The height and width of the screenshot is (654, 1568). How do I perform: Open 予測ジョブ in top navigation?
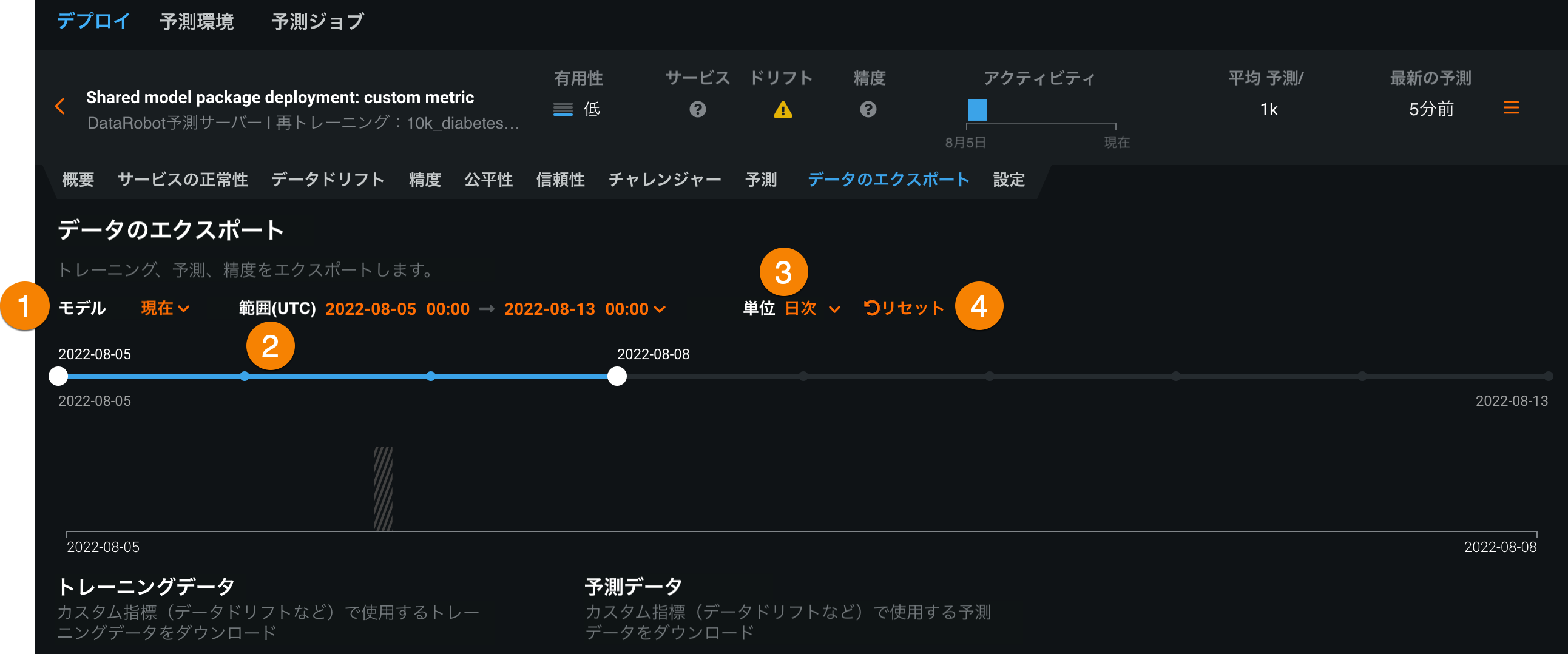pos(317,21)
